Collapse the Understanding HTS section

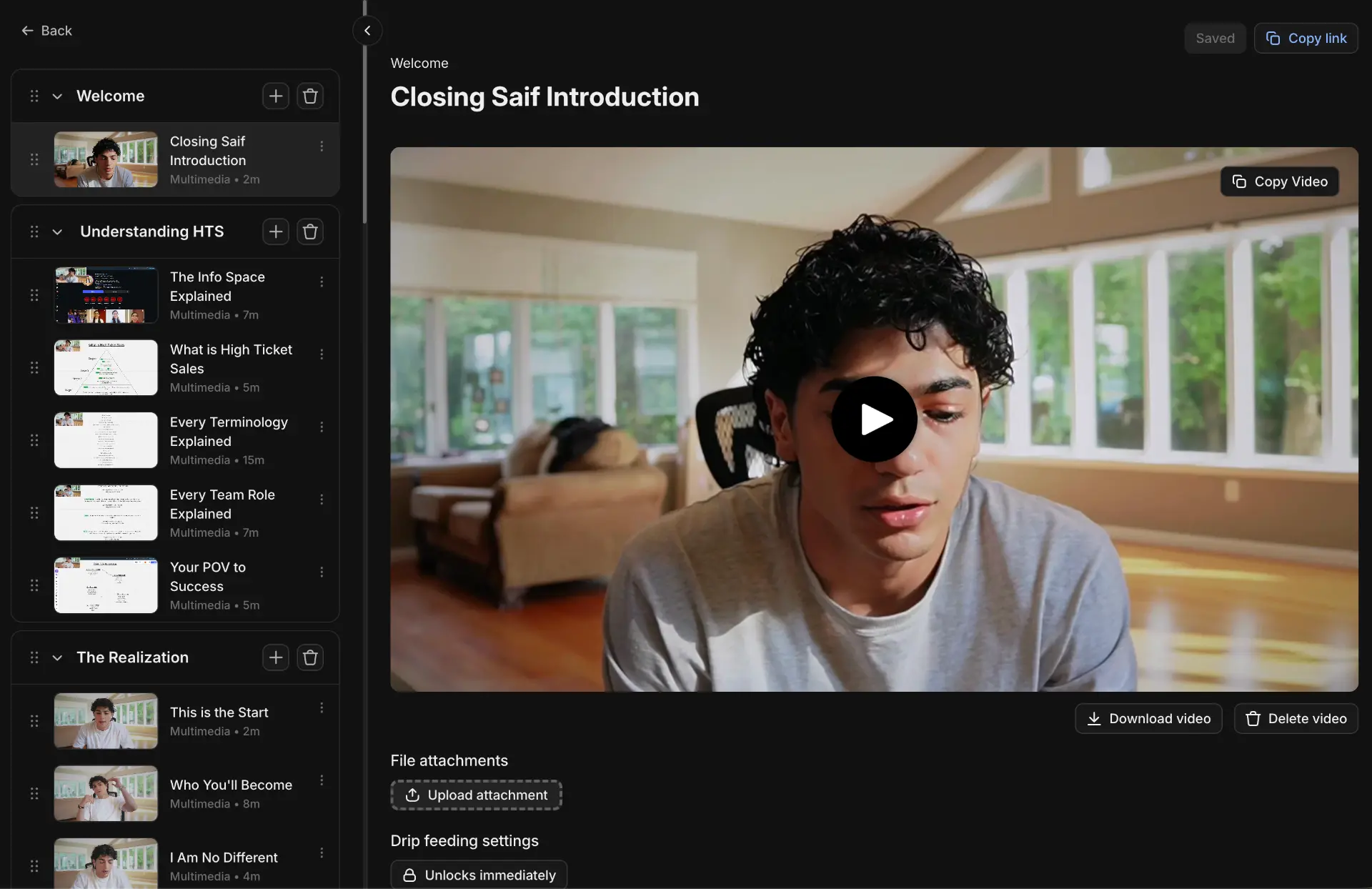(57, 232)
